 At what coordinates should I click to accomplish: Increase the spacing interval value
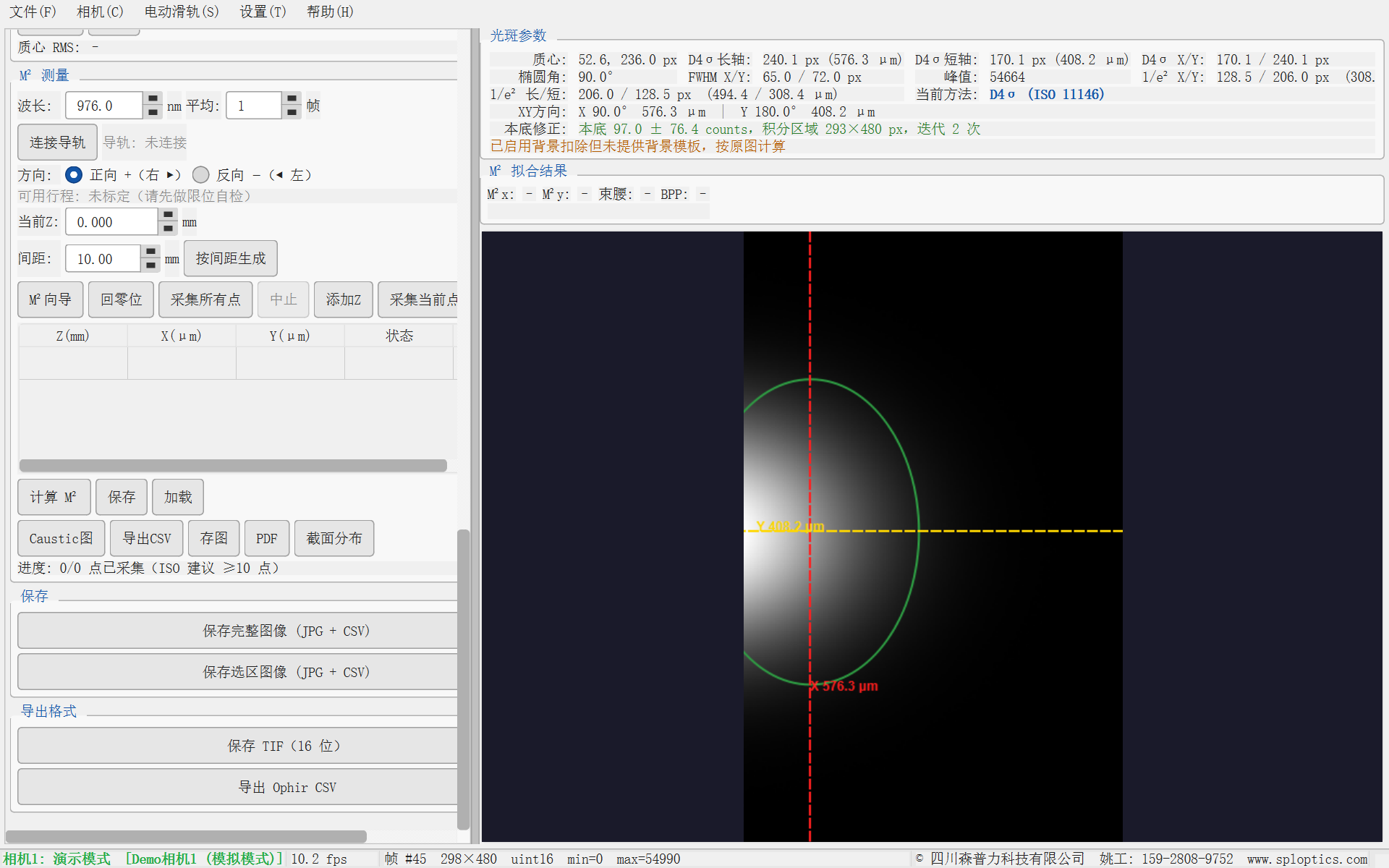click(x=150, y=251)
